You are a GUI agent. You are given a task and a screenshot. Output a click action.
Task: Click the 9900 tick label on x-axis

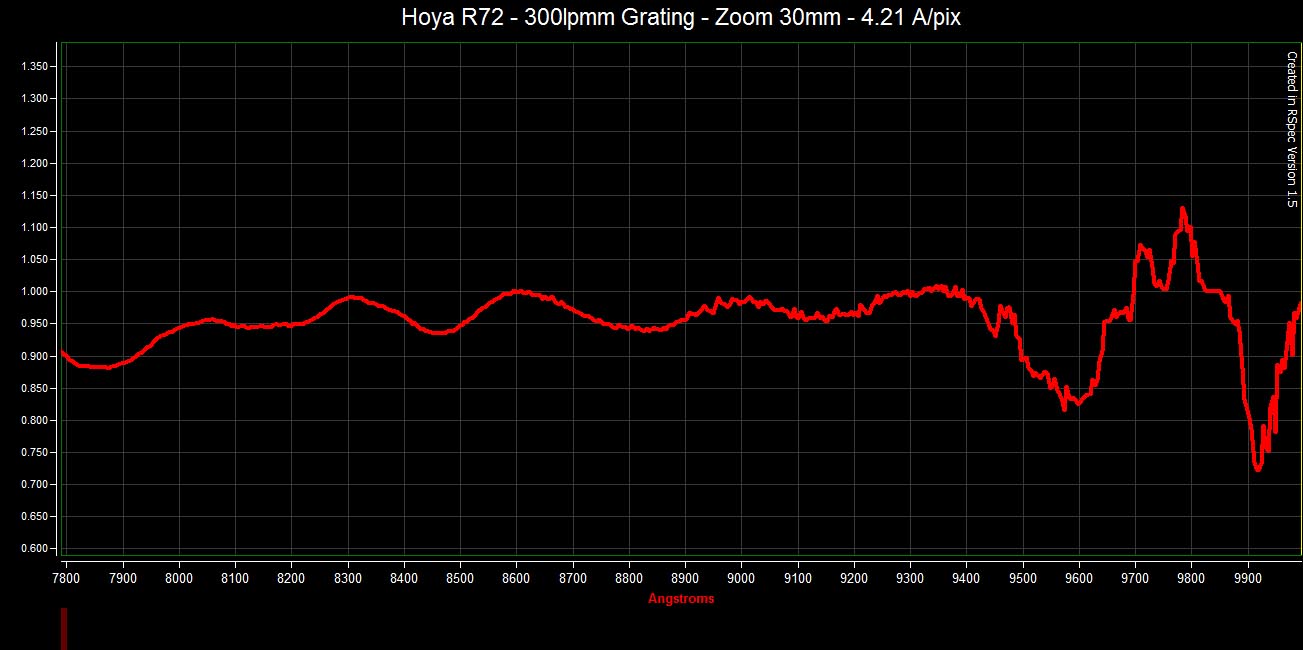click(x=1247, y=578)
